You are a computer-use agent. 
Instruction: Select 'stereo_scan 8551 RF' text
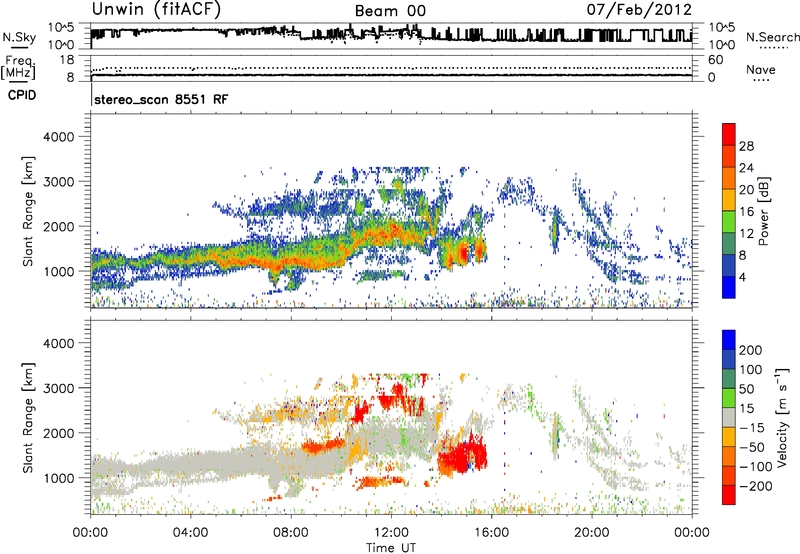[161, 99]
